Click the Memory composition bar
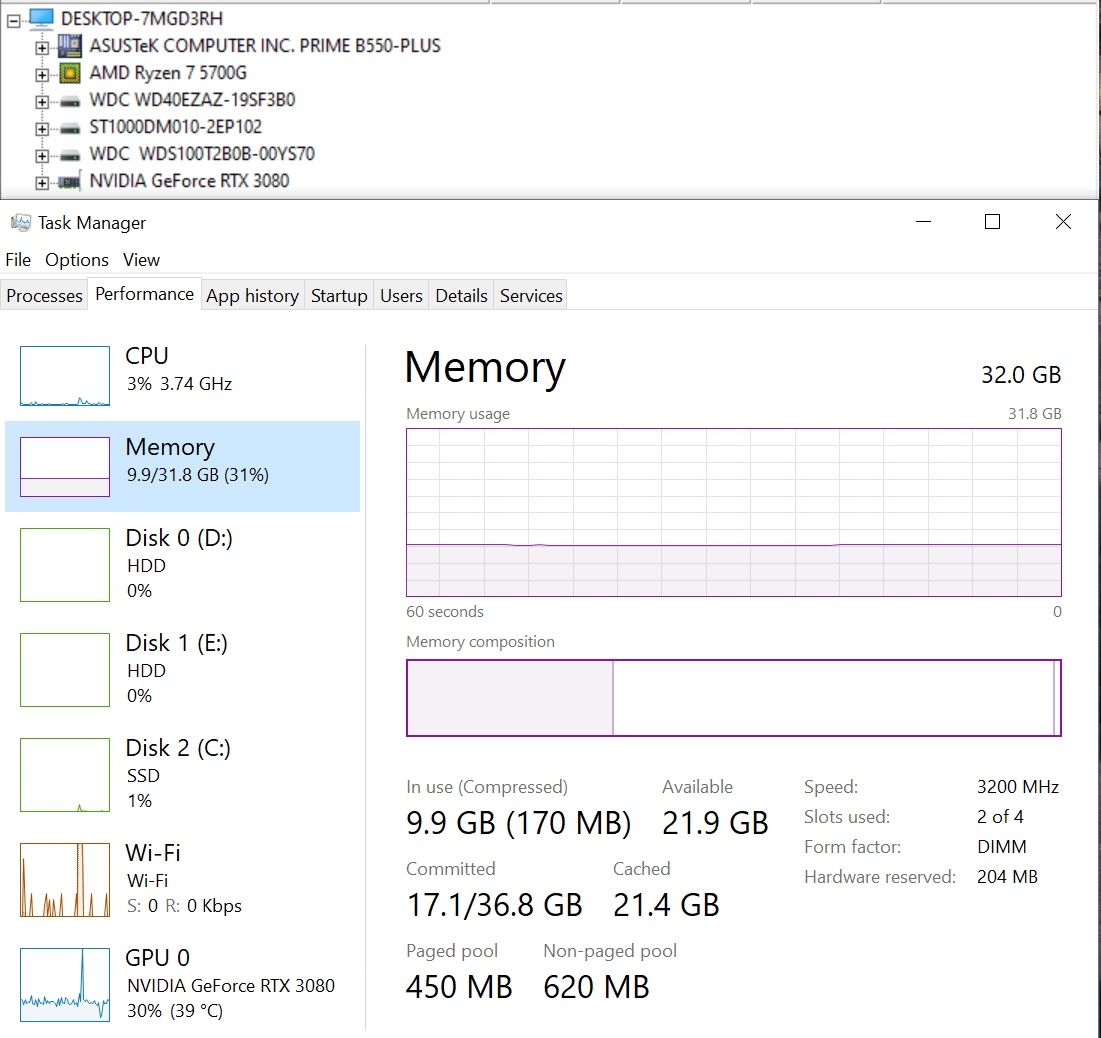Image resolution: width=1101 pixels, height=1038 pixels. pos(733,698)
